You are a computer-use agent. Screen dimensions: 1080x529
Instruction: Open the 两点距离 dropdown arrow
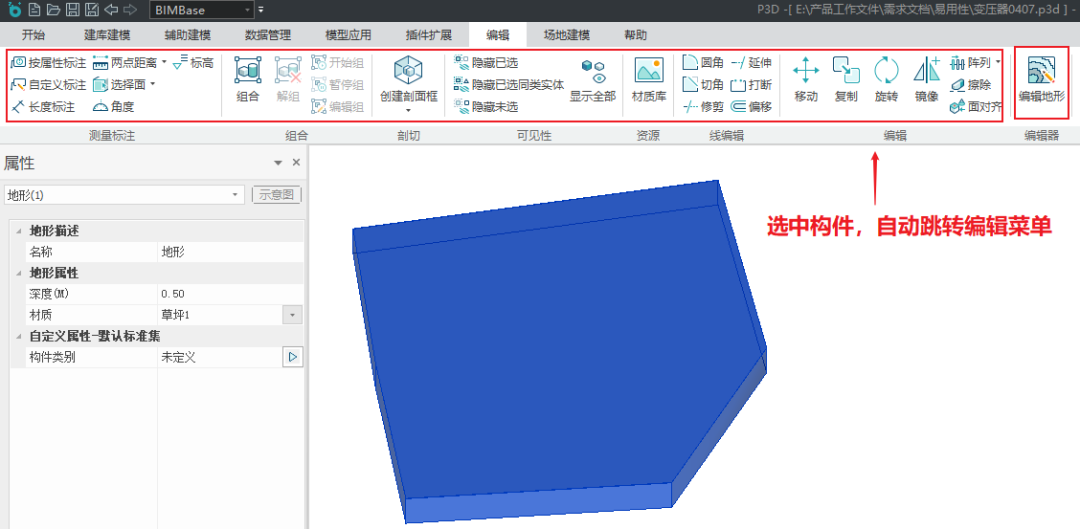click(x=165, y=63)
